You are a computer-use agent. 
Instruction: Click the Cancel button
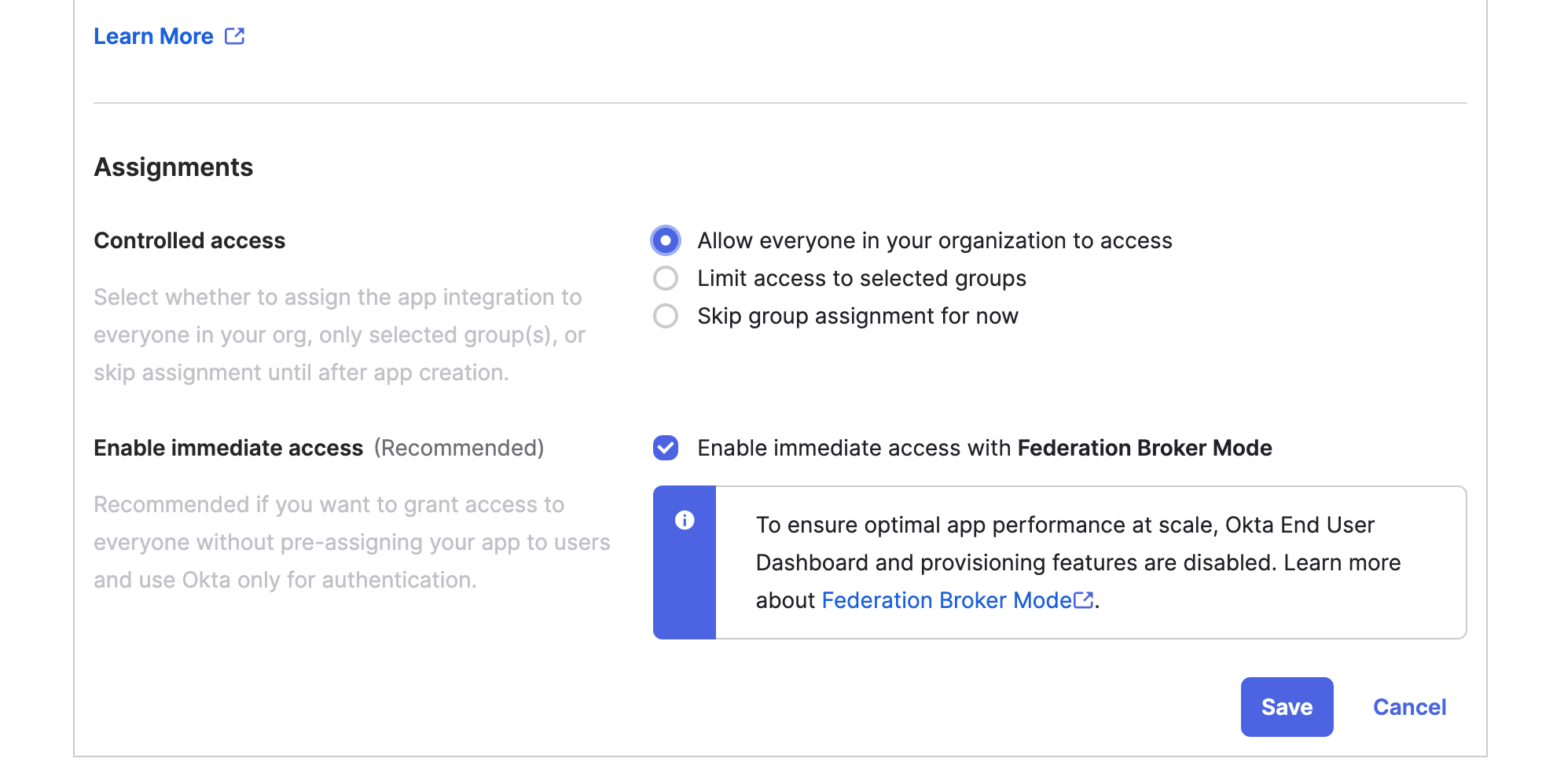click(1409, 707)
